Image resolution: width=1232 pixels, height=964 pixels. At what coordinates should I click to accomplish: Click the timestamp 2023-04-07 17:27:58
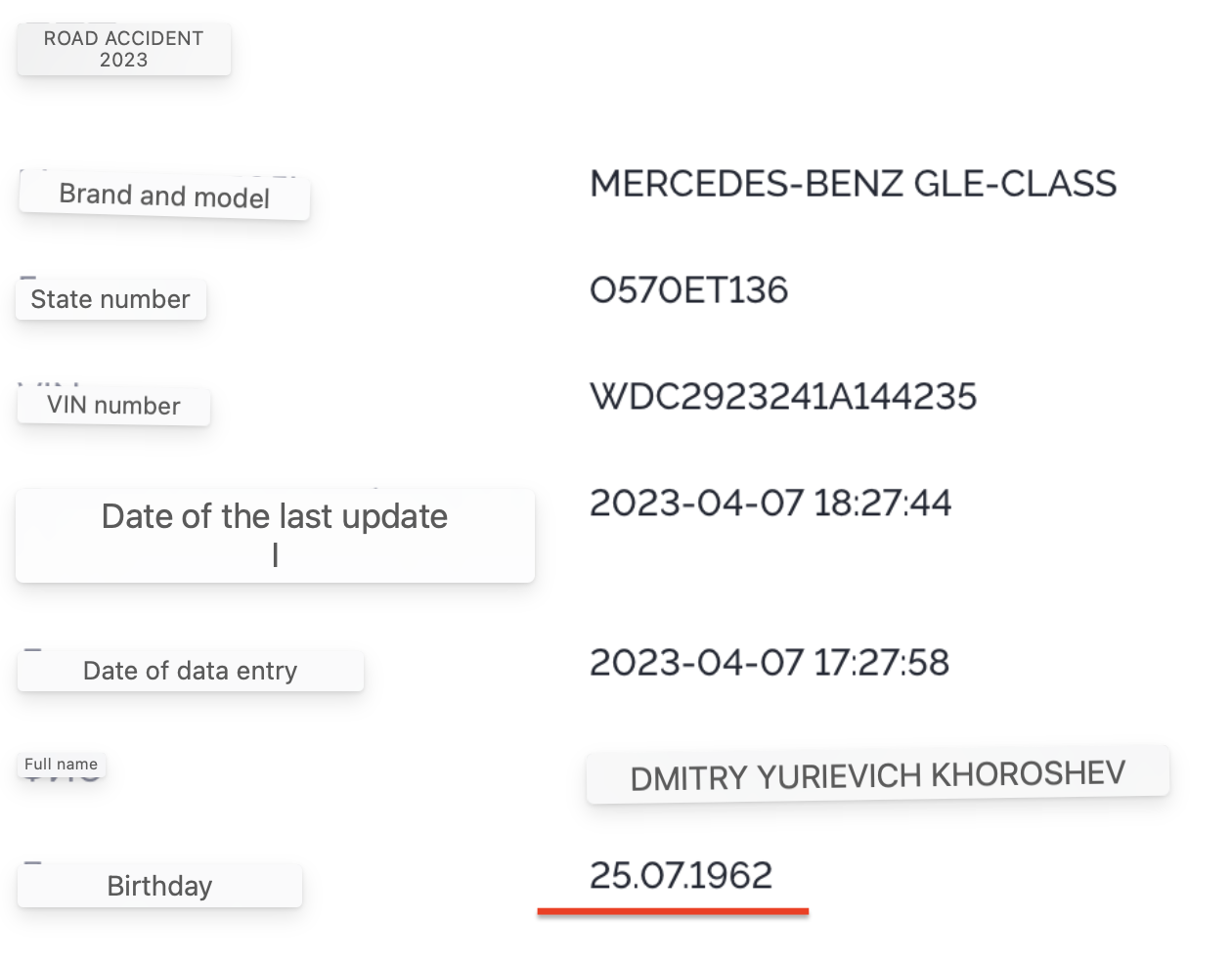click(x=769, y=663)
